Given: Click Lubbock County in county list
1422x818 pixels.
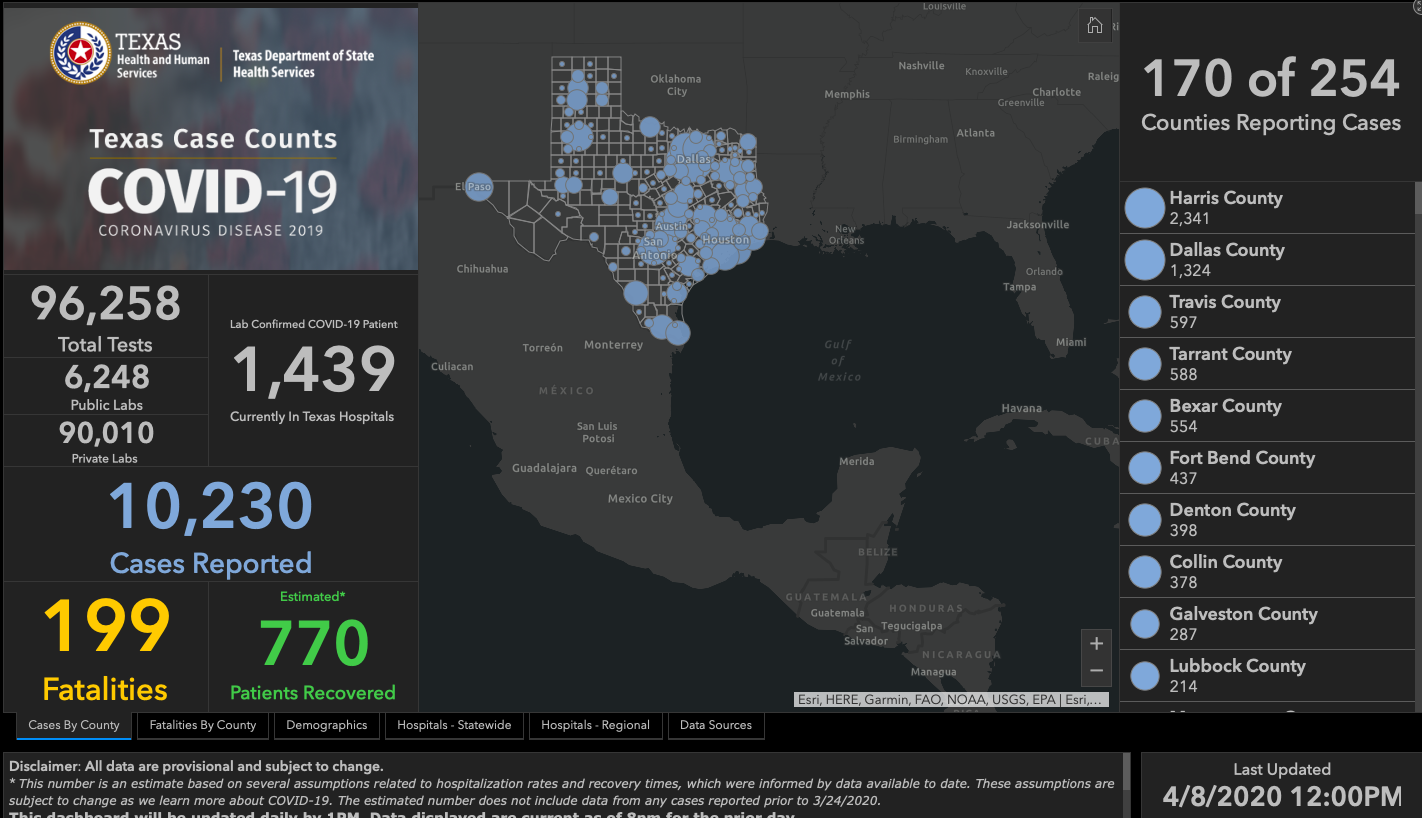Looking at the screenshot, I should coord(1237,675).
